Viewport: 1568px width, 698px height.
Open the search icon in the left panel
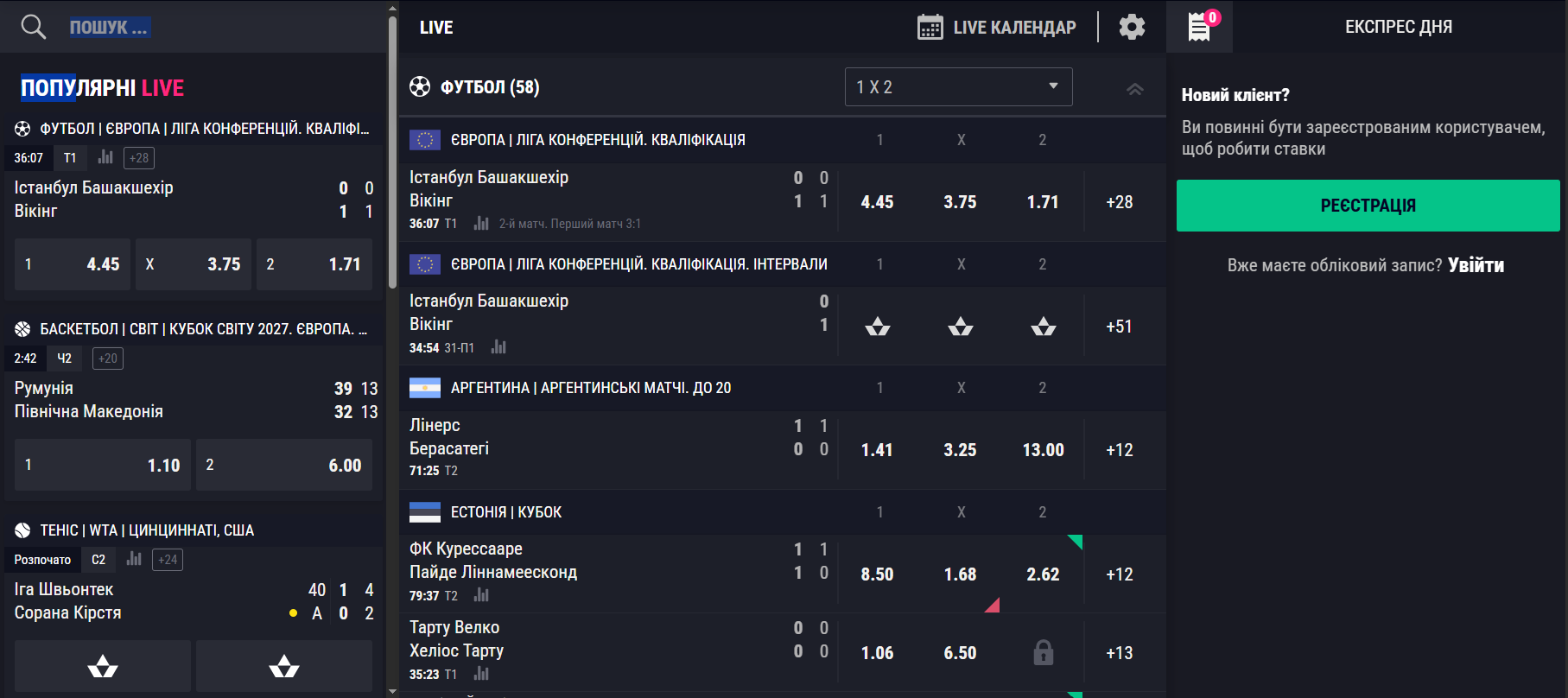click(x=33, y=26)
